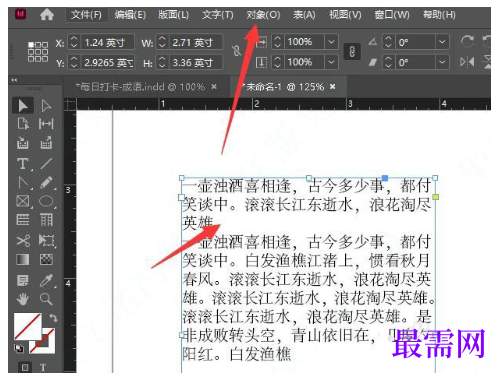Pick the Content Collector tool
Screen dimensions: 504x375
coord(23,143)
